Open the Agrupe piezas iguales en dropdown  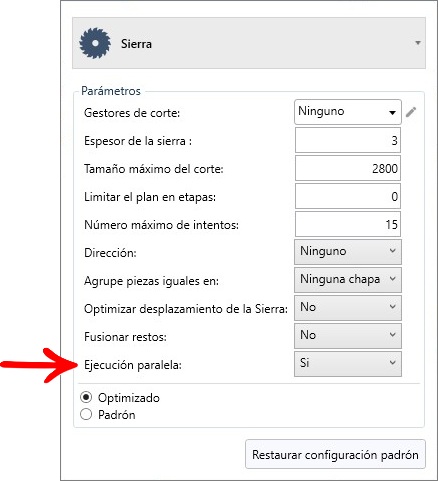[x=348, y=280]
